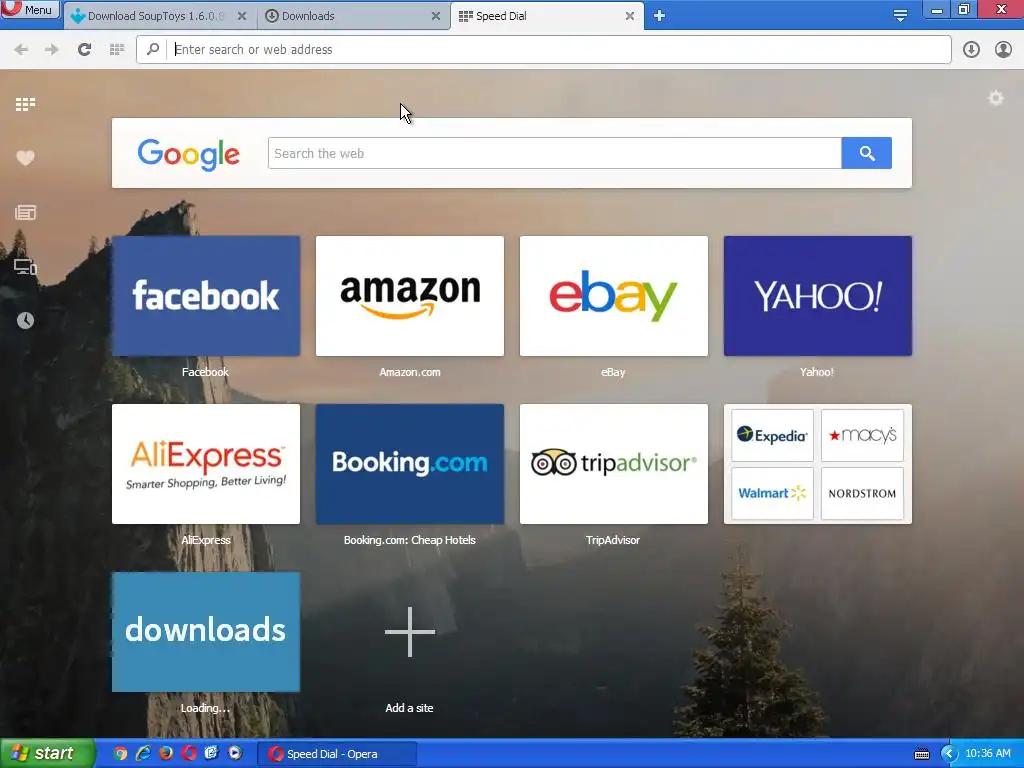
Task: Open Speed Dial from sidebar grid icon
Action: (x=25, y=104)
